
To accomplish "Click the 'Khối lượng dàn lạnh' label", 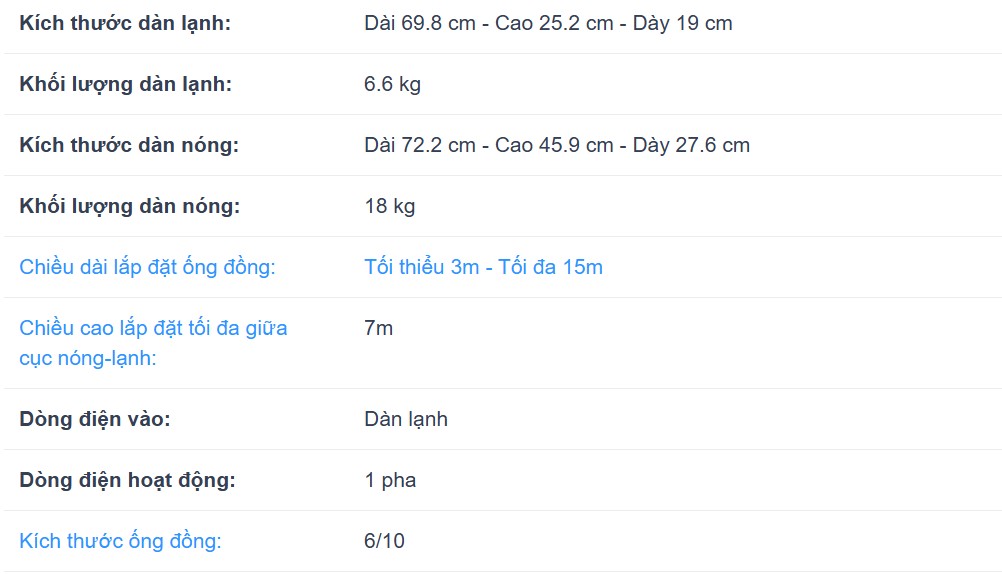I will [x=125, y=84].
